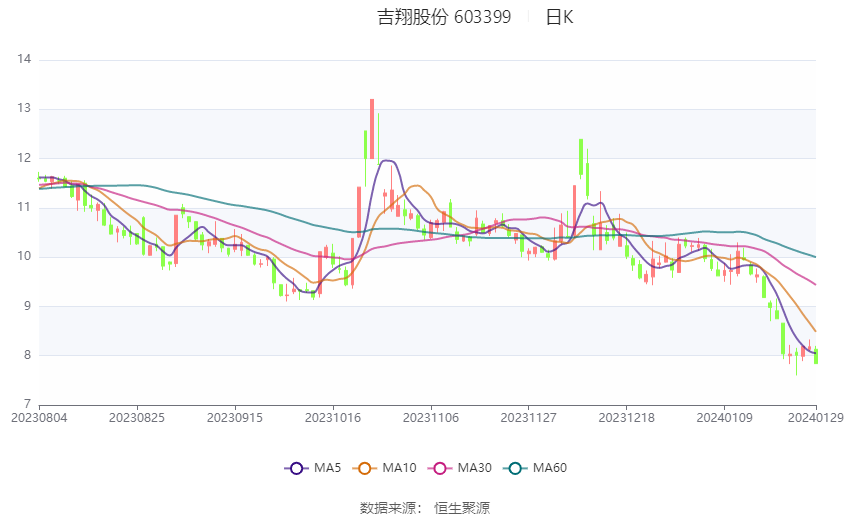Click the tall green candlestick at the December peak
The width and height of the screenshot is (850, 516).
click(581, 157)
